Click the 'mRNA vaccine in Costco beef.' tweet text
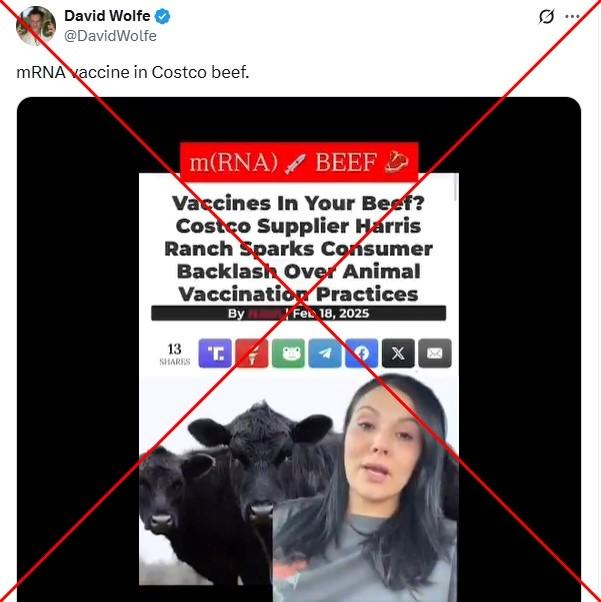This screenshot has height=602, width=601. point(133,72)
